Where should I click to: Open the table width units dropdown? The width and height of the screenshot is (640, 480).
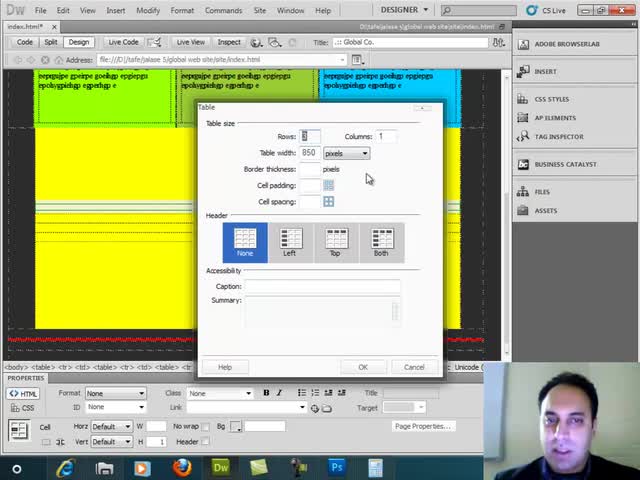point(347,153)
